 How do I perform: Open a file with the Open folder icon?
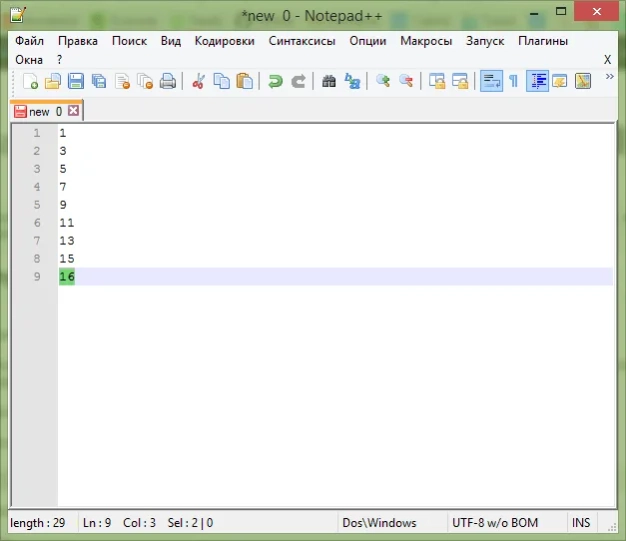click(53, 81)
